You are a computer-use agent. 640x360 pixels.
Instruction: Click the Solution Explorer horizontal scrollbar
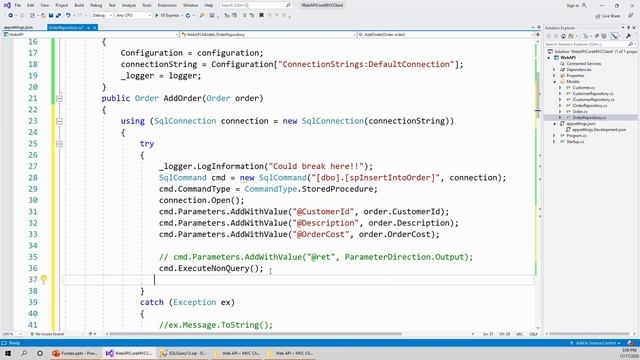click(589, 334)
